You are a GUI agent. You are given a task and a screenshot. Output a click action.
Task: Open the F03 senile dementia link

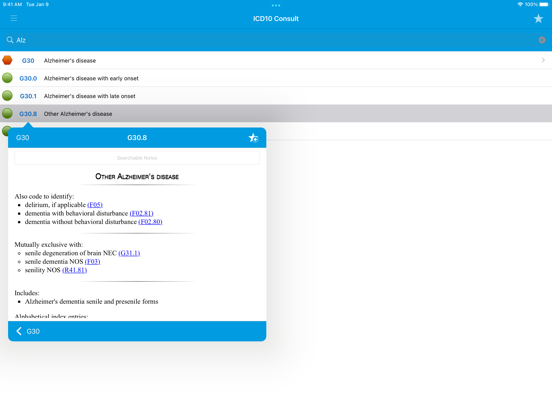click(x=93, y=262)
